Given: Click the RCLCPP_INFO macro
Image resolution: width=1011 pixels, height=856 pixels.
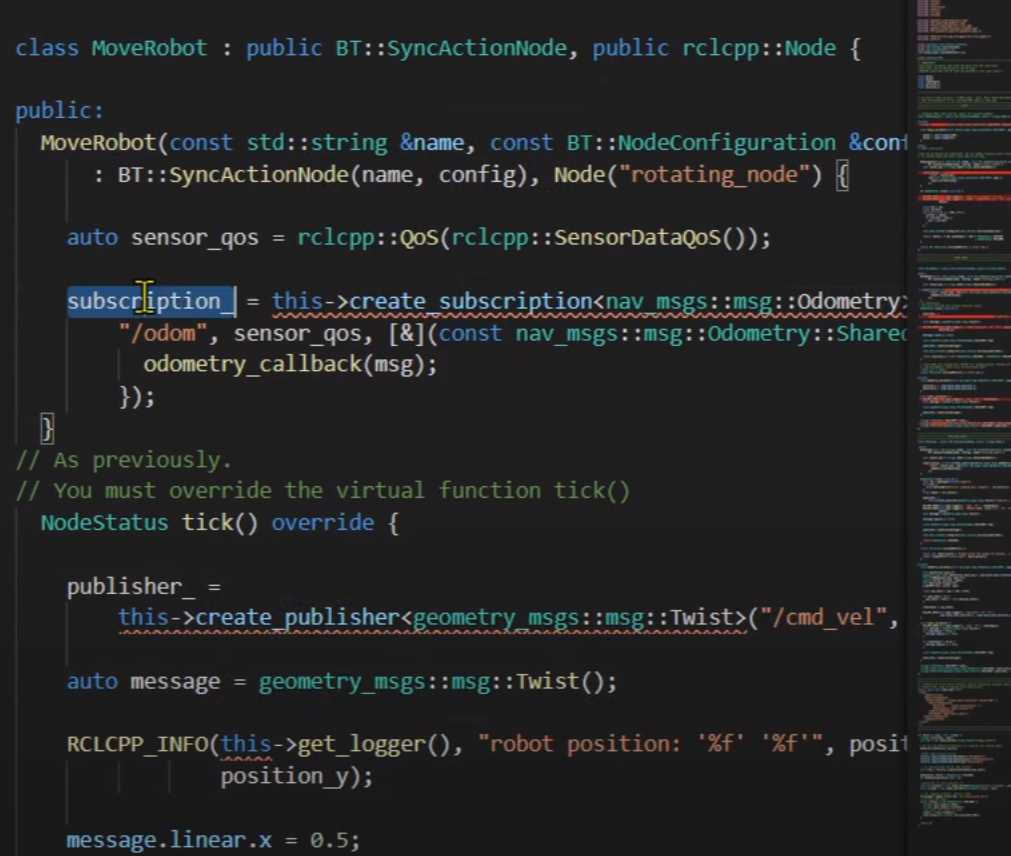Looking at the screenshot, I should tap(138, 744).
